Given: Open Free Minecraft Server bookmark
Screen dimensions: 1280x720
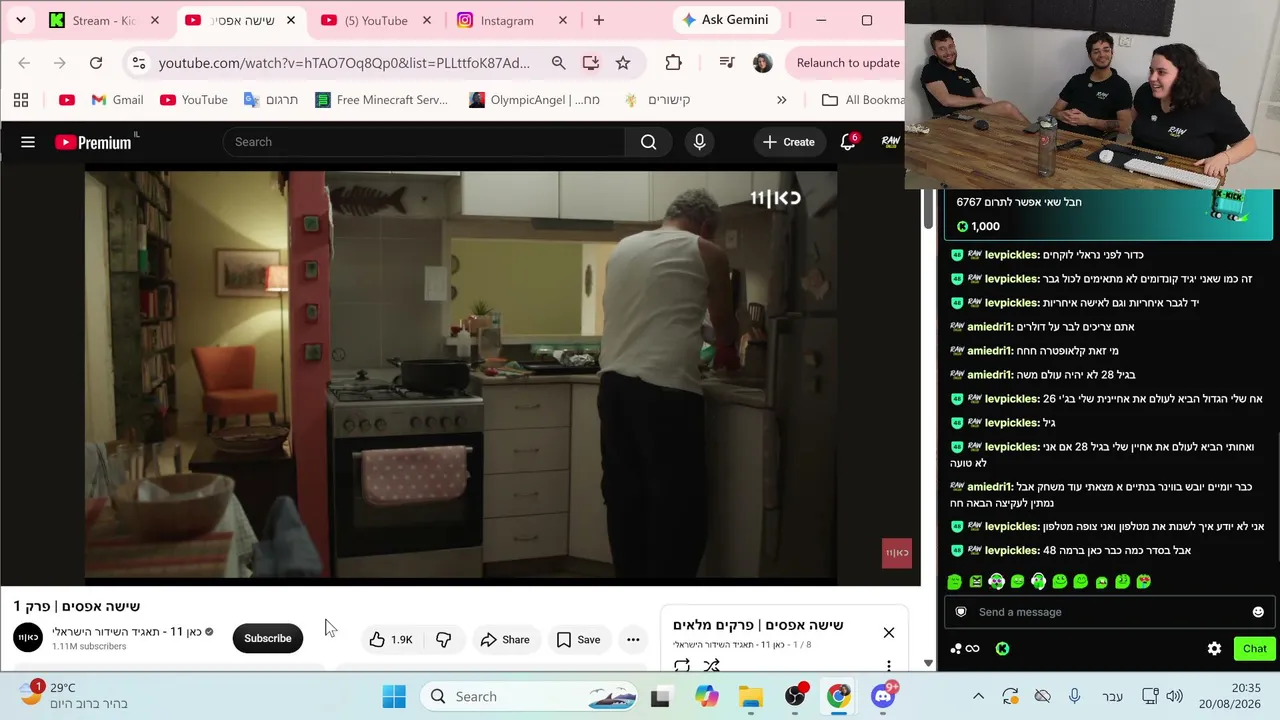Looking at the screenshot, I should [x=381, y=100].
